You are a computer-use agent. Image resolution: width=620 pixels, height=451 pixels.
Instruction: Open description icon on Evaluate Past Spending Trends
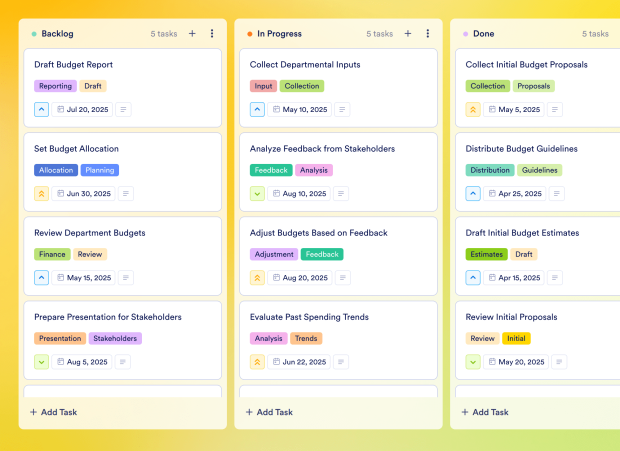(x=341, y=362)
